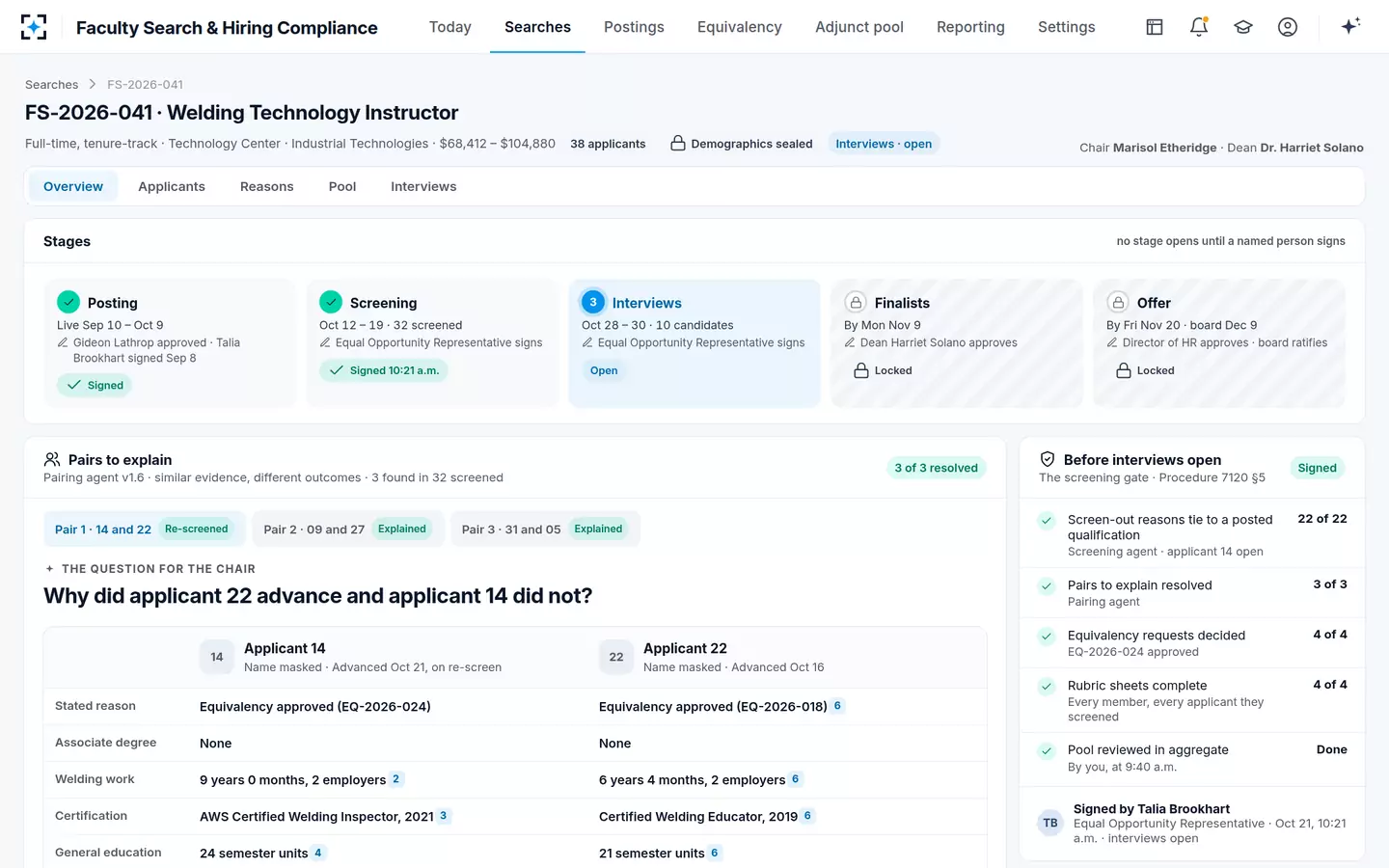The image size is (1389, 868).
Task: Click the 3 of 3 resolved badge
Action: 936,468
